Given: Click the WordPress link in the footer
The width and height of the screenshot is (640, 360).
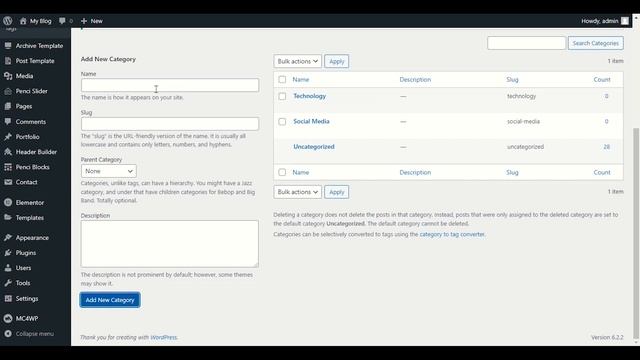Looking at the screenshot, I should pyautogui.click(x=164, y=337).
